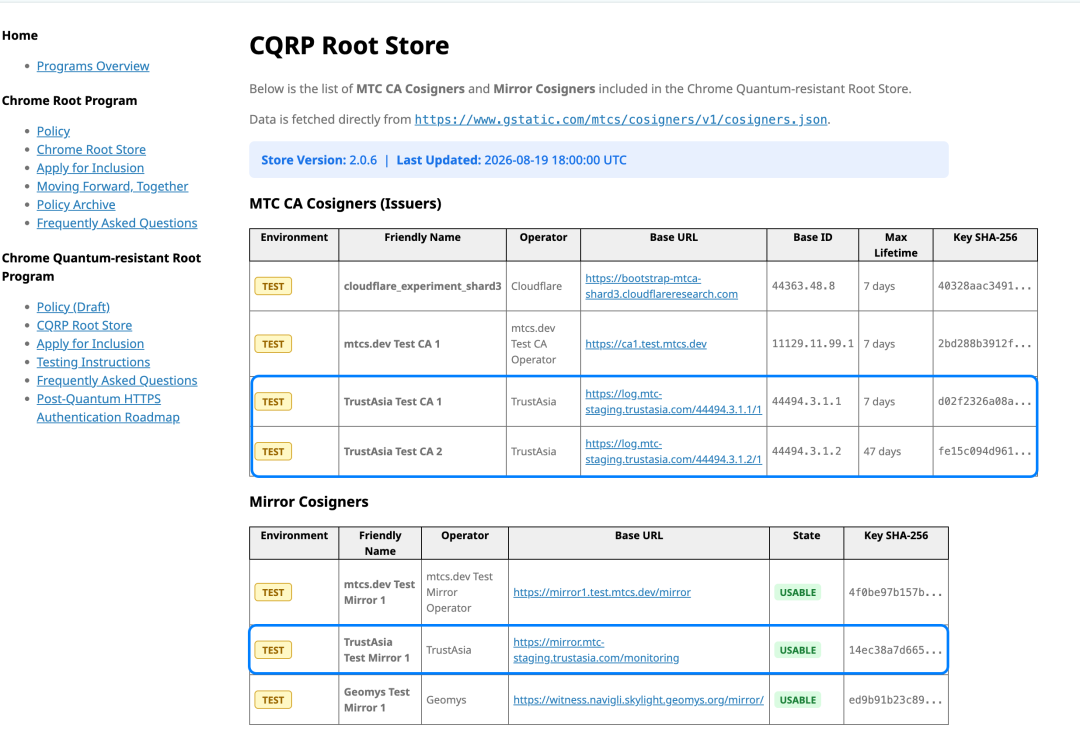Click key hash 2bd288b3912f...

[984, 344]
